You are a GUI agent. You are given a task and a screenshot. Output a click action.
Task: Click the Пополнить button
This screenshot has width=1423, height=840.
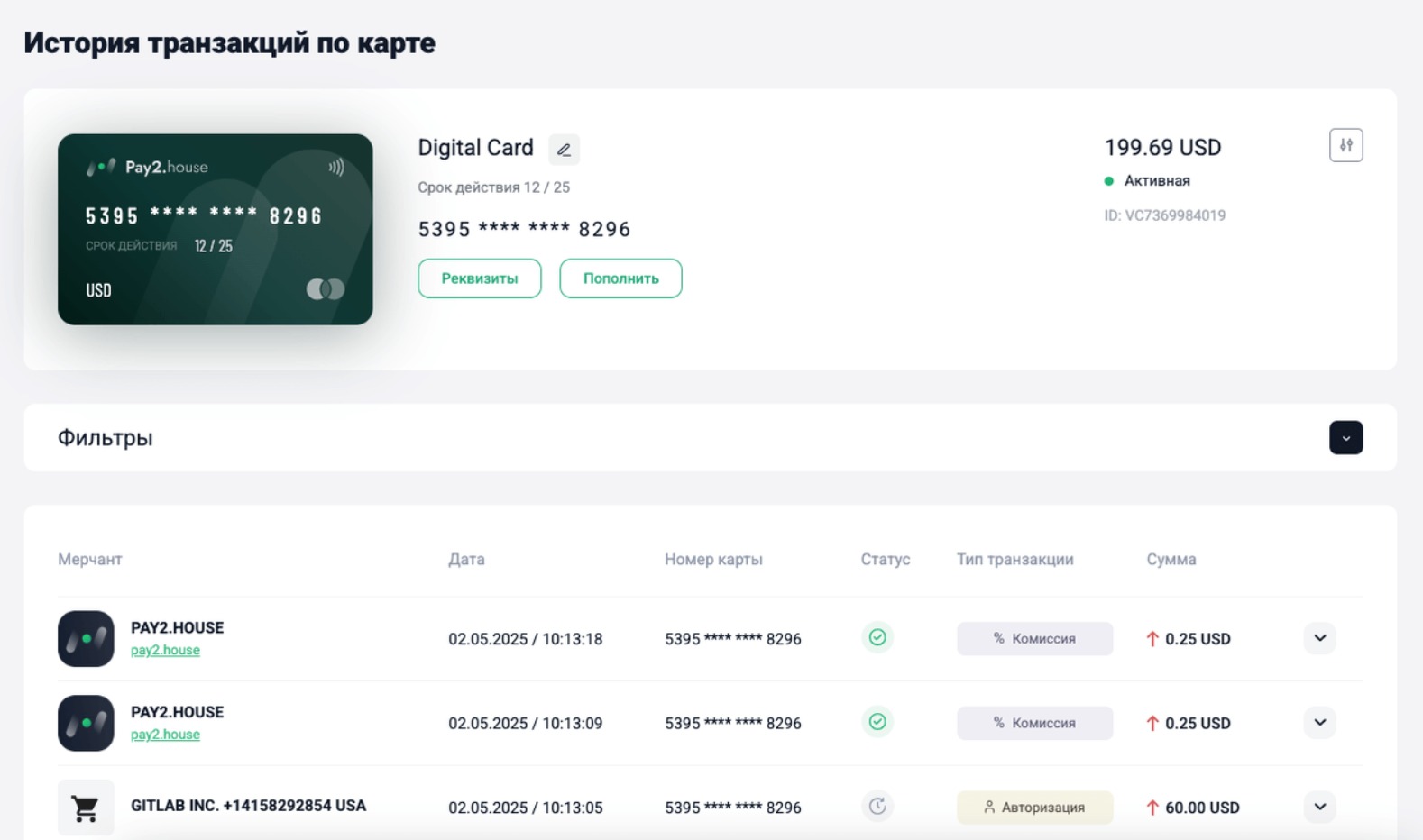pyautogui.click(x=620, y=278)
